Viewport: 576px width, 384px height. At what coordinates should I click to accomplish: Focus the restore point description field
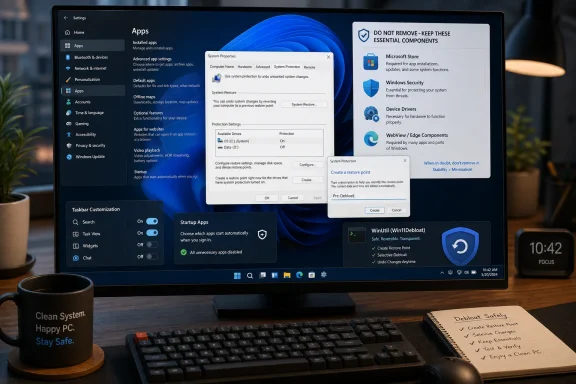(x=368, y=196)
